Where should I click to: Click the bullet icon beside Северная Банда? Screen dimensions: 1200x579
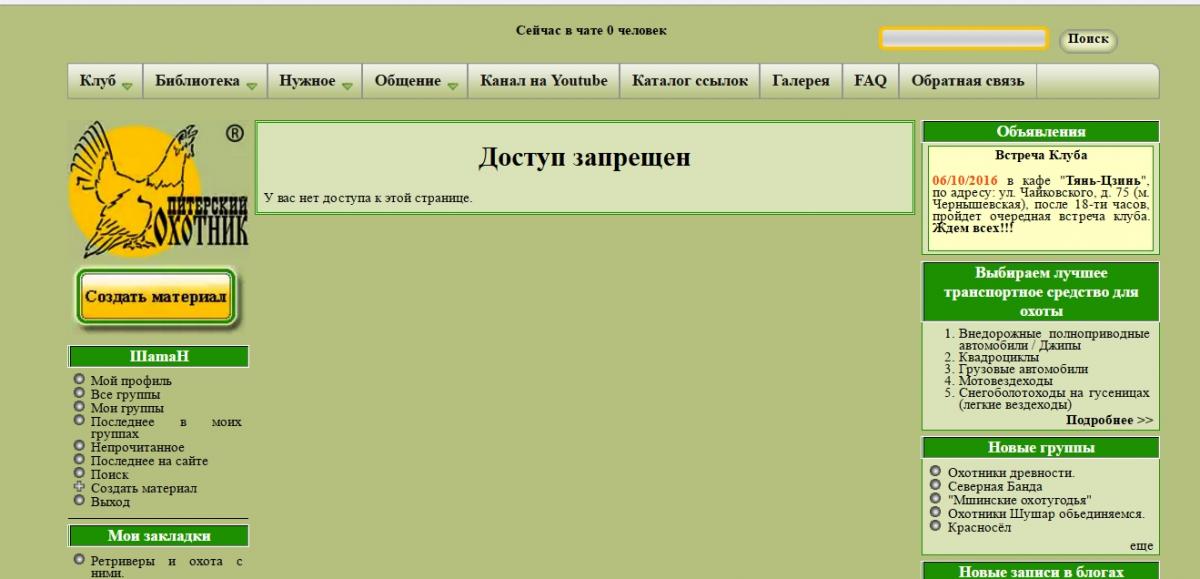tap(935, 485)
